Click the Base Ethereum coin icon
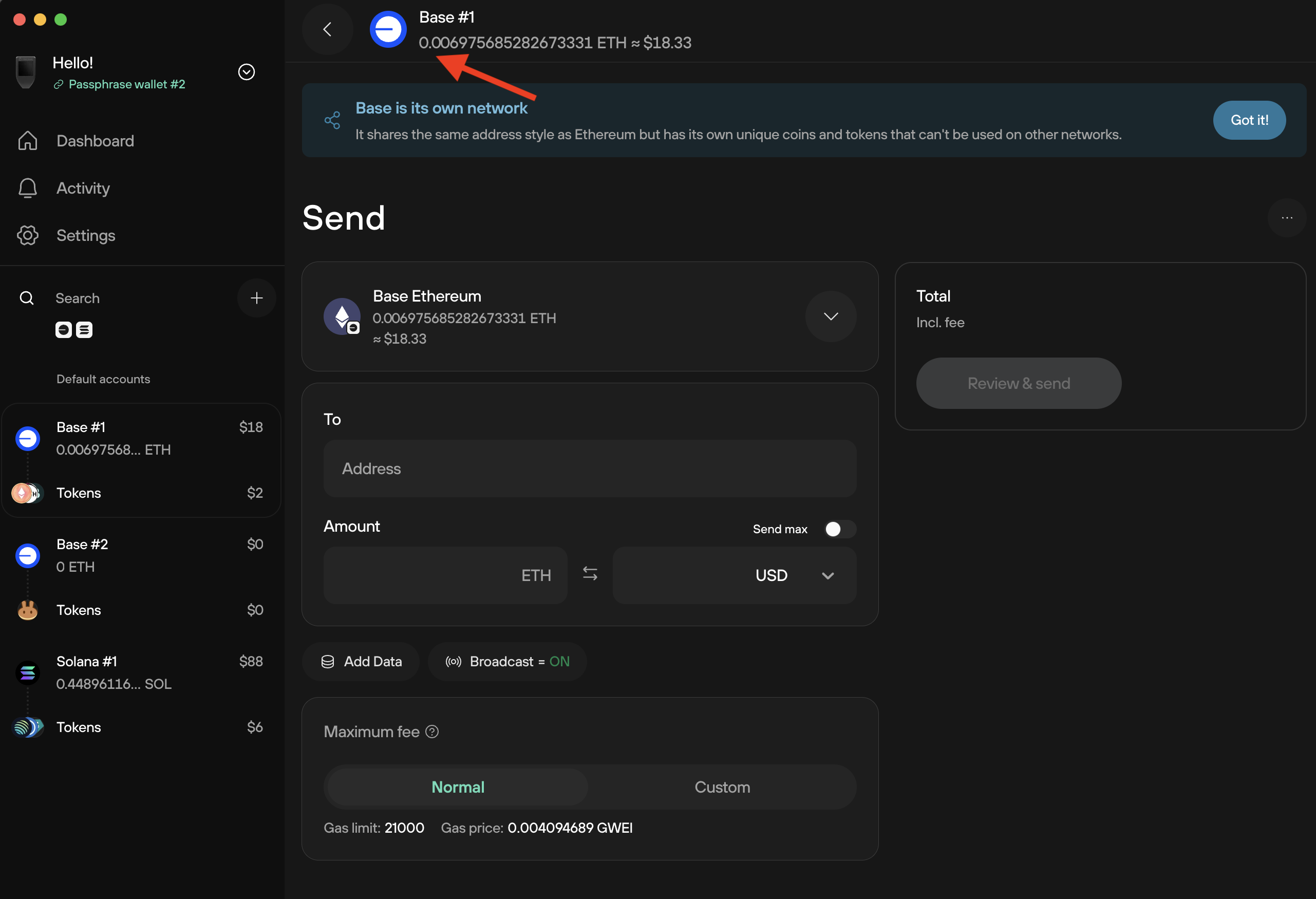1316x899 pixels. 342,316
